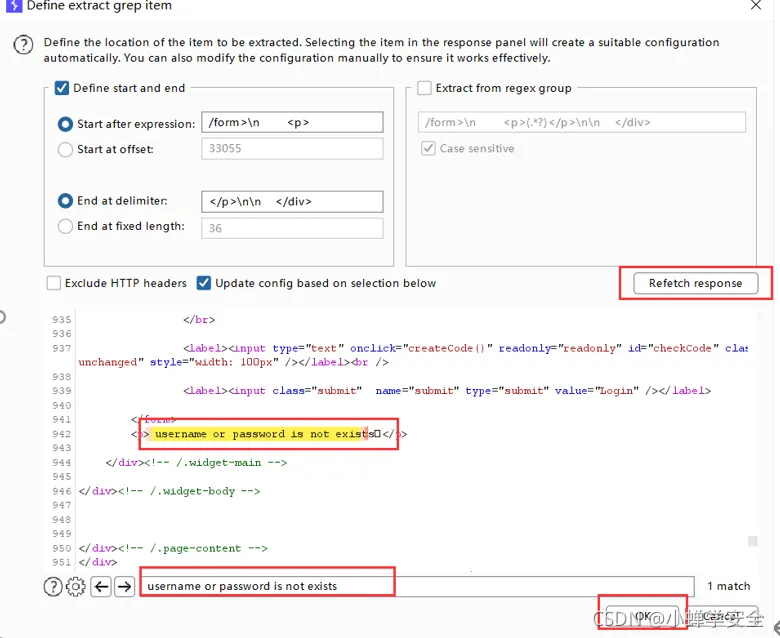Click highlighted text username or password is not exists
The height and width of the screenshot is (638, 780).
263,434
